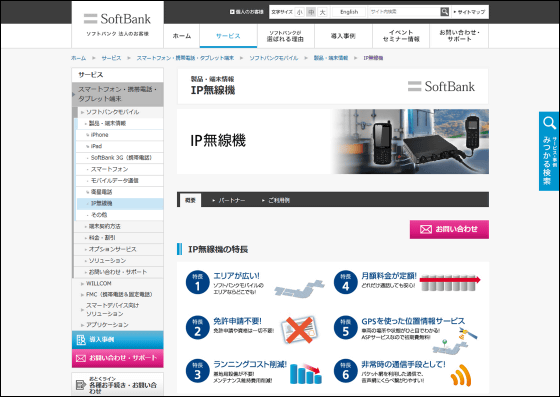Image resolution: width=560 pixels, height=397 pixels.
Task: Open the サービス main navigation item
Action: pos(228,36)
